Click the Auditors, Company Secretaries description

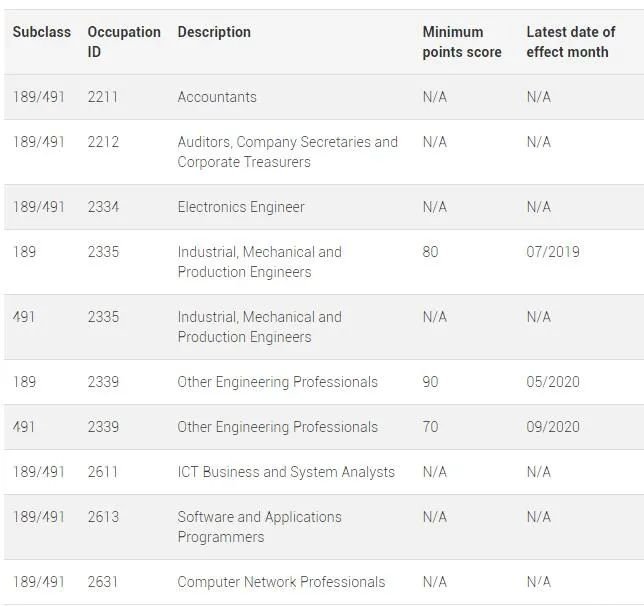pyautogui.click(x=288, y=152)
